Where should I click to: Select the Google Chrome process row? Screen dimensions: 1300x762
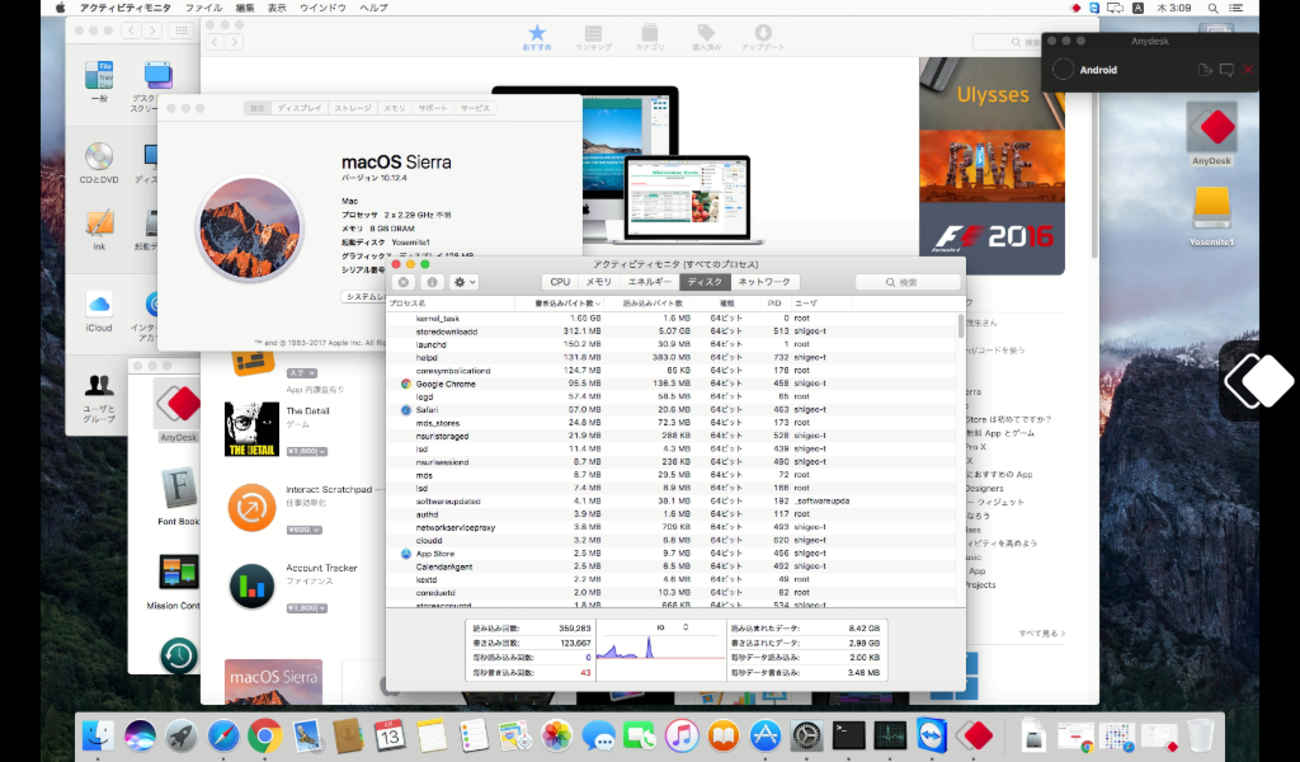pyautogui.click(x=672, y=384)
